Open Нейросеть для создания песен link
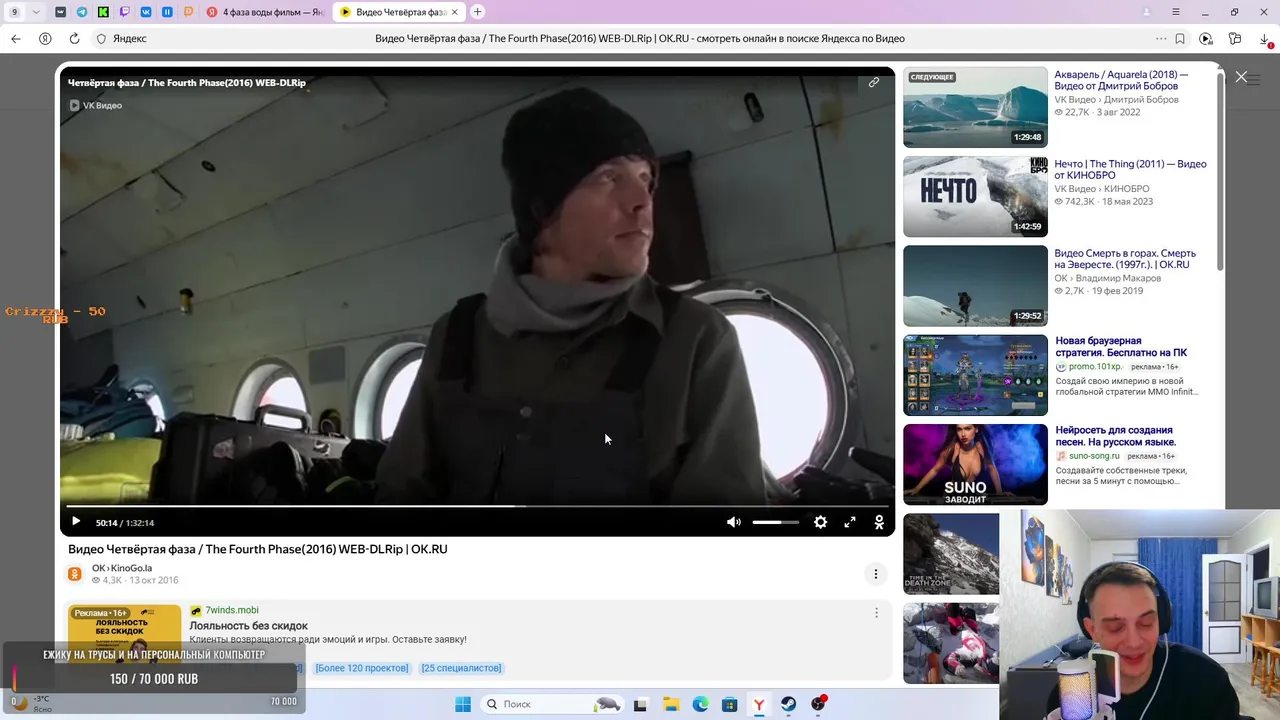Viewport: 1280px width, 720px height. pyautogui.click(x=1116, y=435)
